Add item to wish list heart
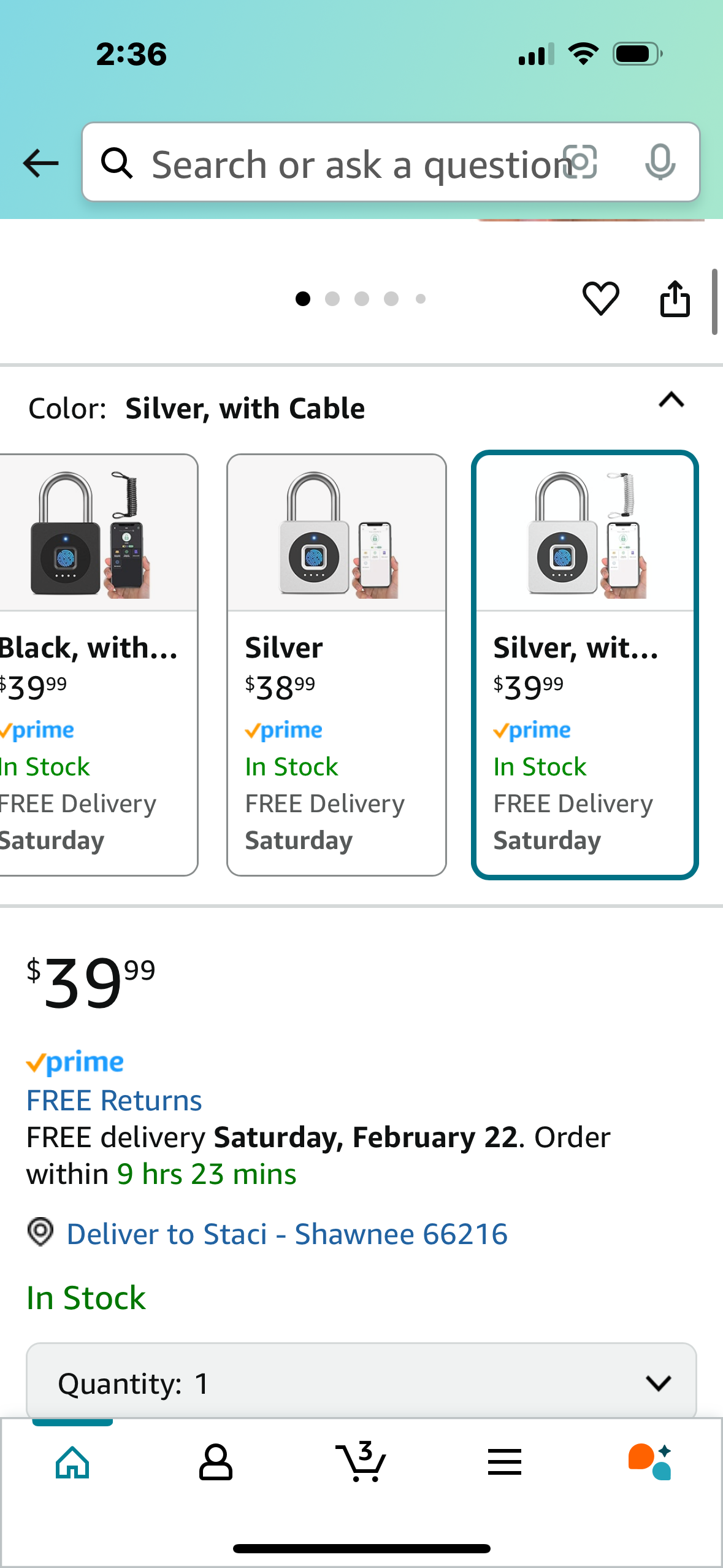 point(600,299)
